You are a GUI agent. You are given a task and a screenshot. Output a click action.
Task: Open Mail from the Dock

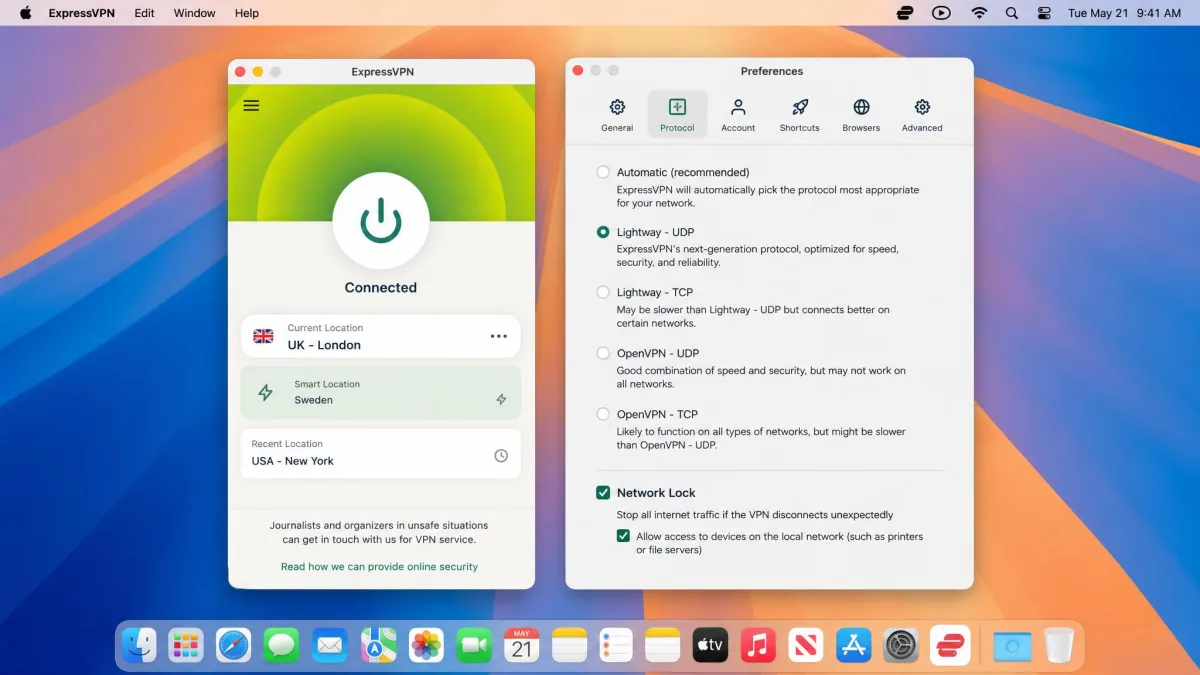pos(329,645)
